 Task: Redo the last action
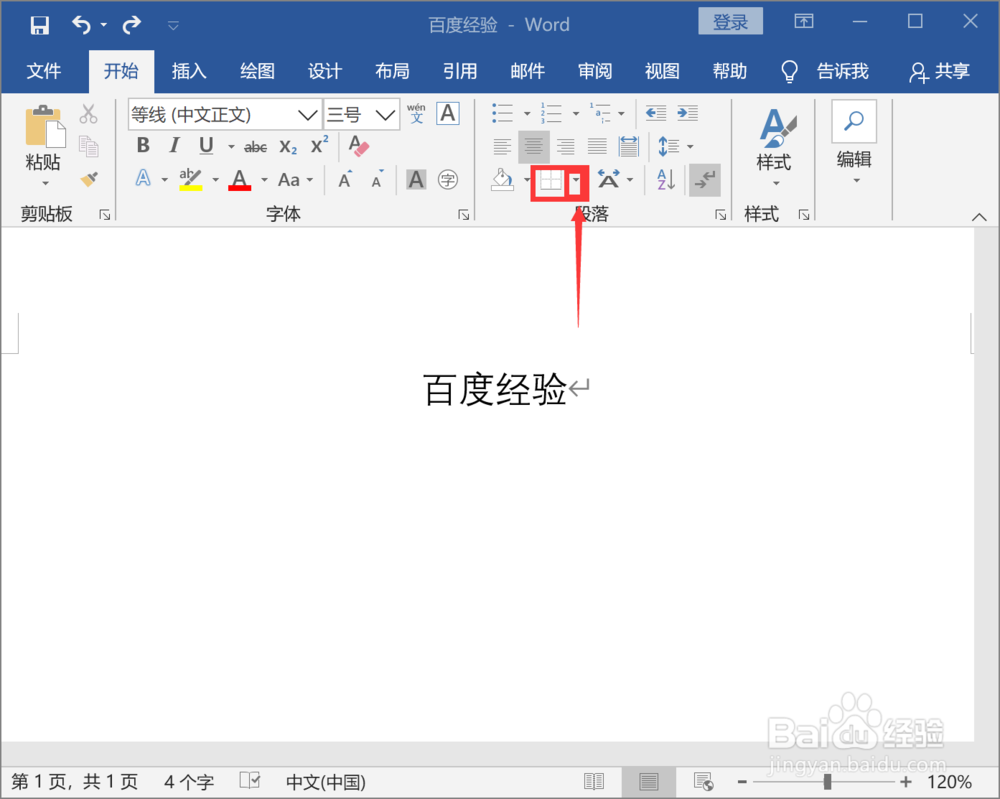coord(131,25)
